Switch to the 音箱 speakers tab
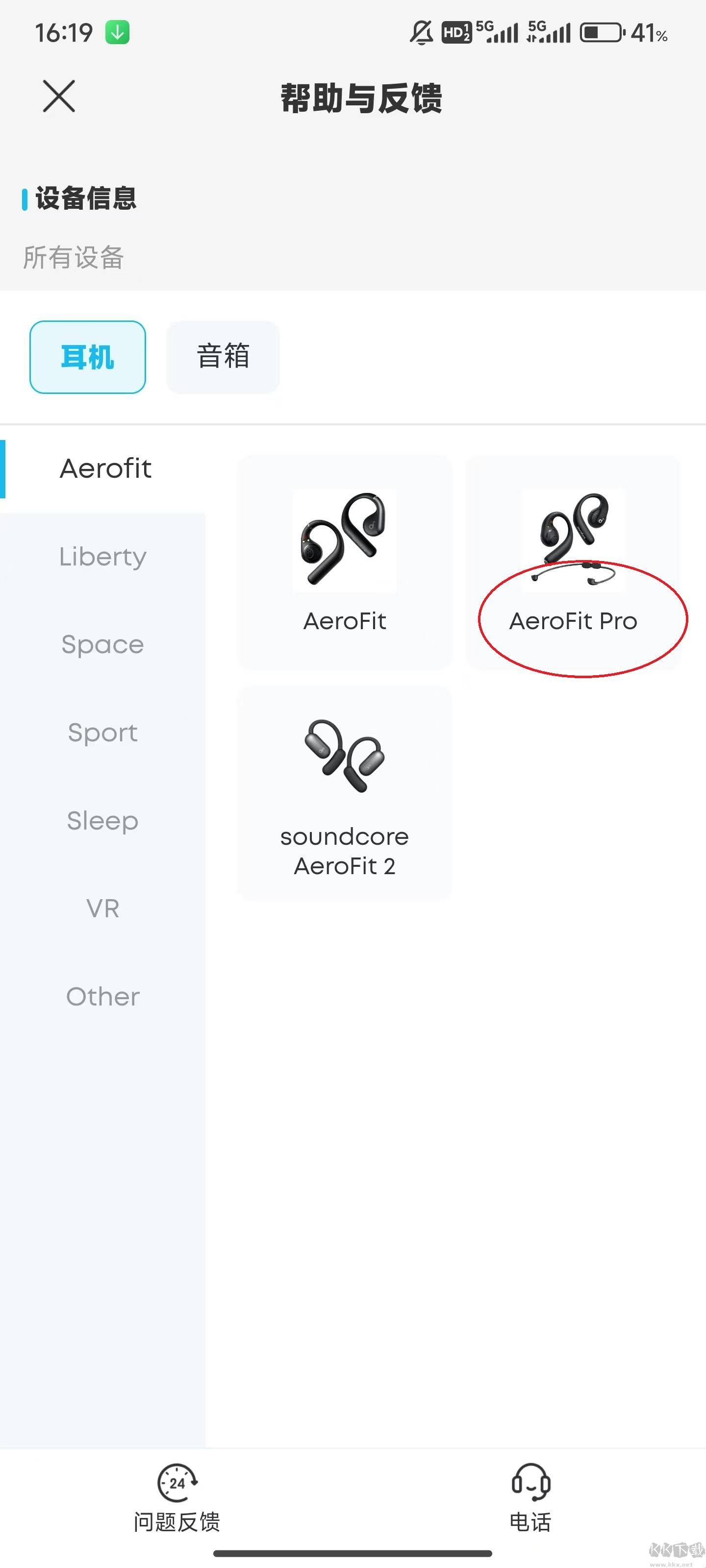Screen dimensions: 706x1568 tap(223, 357)
